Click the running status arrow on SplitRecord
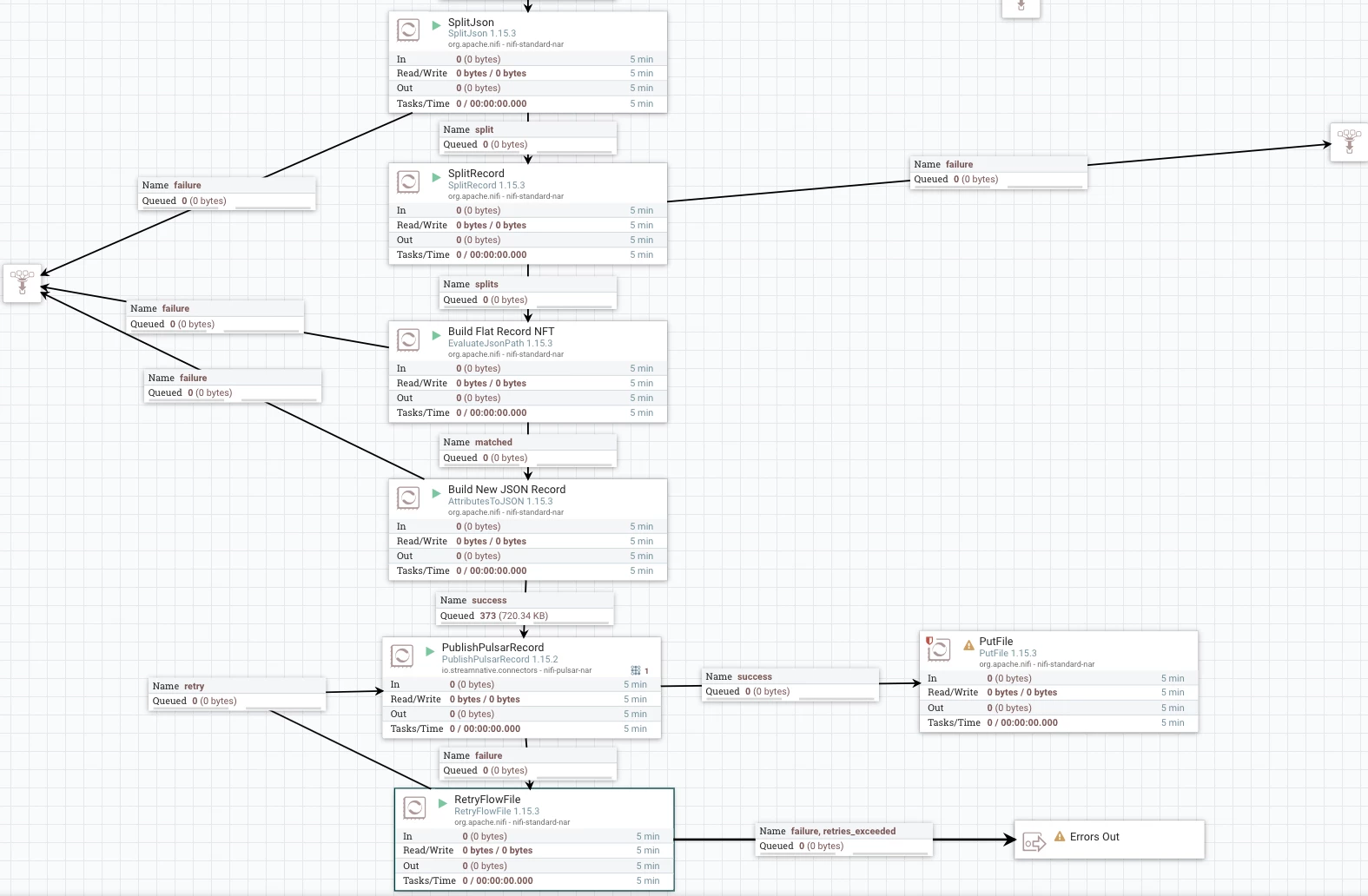This screenshot has height=896, width=1368. [x=437, y=177]
